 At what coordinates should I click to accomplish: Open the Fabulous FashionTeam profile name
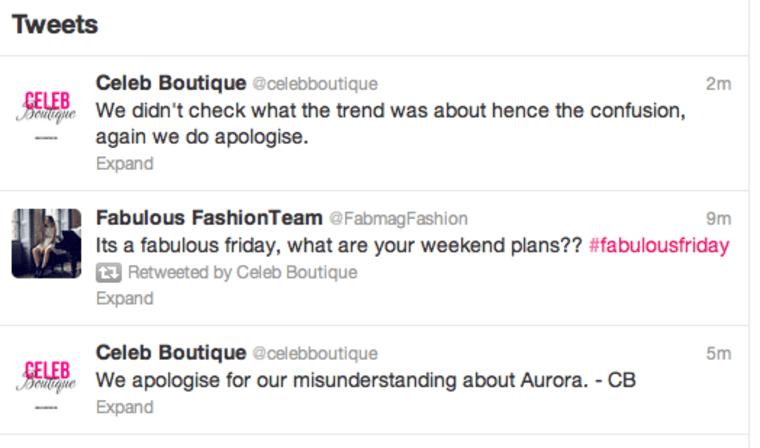pos(209,218)
